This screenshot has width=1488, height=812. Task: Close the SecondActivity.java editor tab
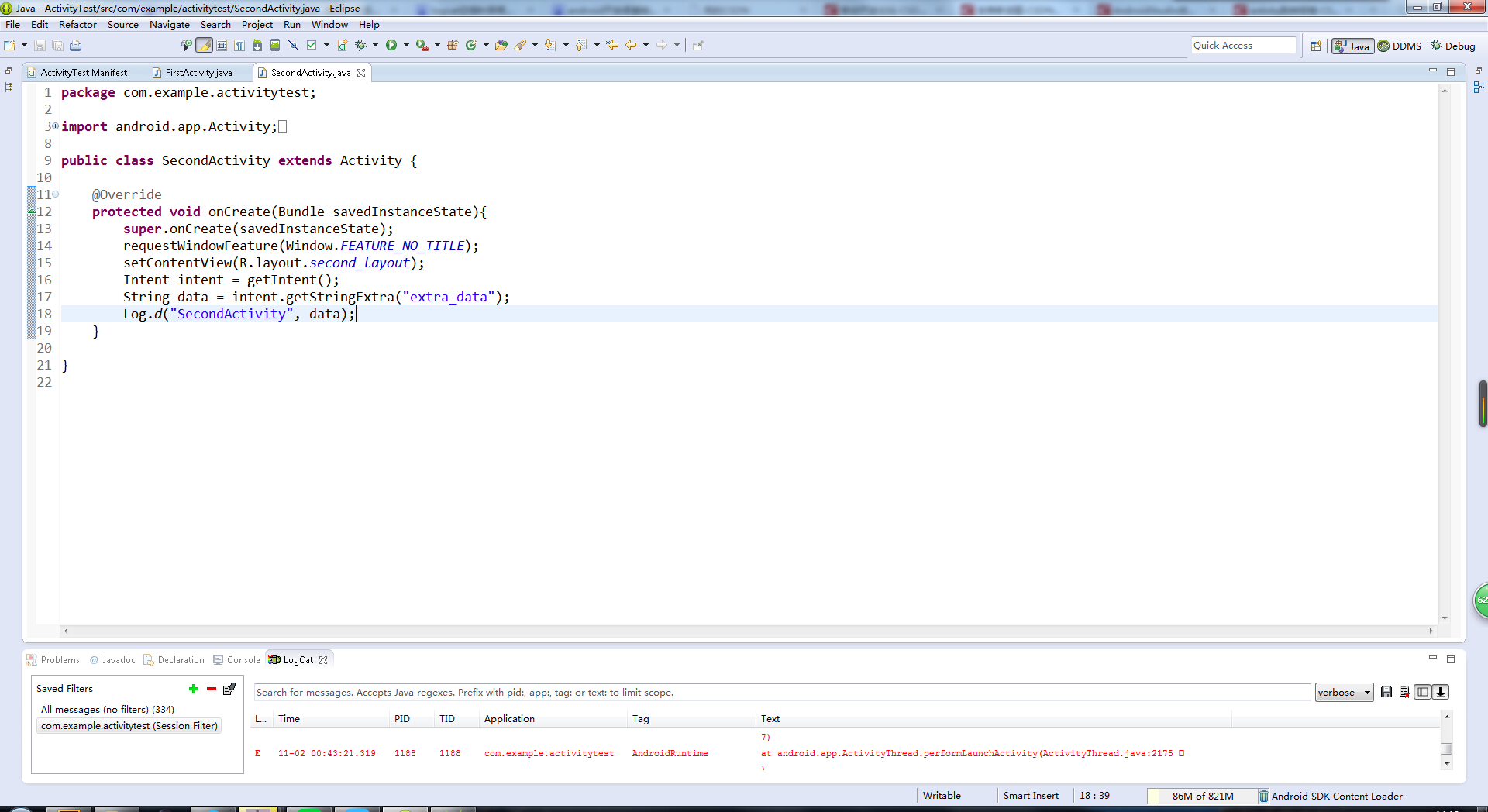click(361, 73)
